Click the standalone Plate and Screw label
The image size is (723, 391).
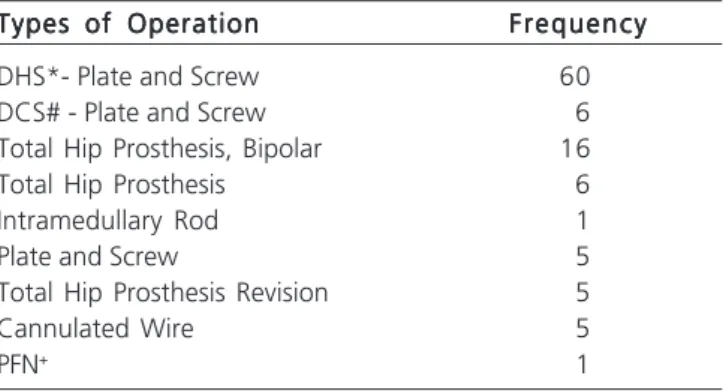tap(89, 256)
